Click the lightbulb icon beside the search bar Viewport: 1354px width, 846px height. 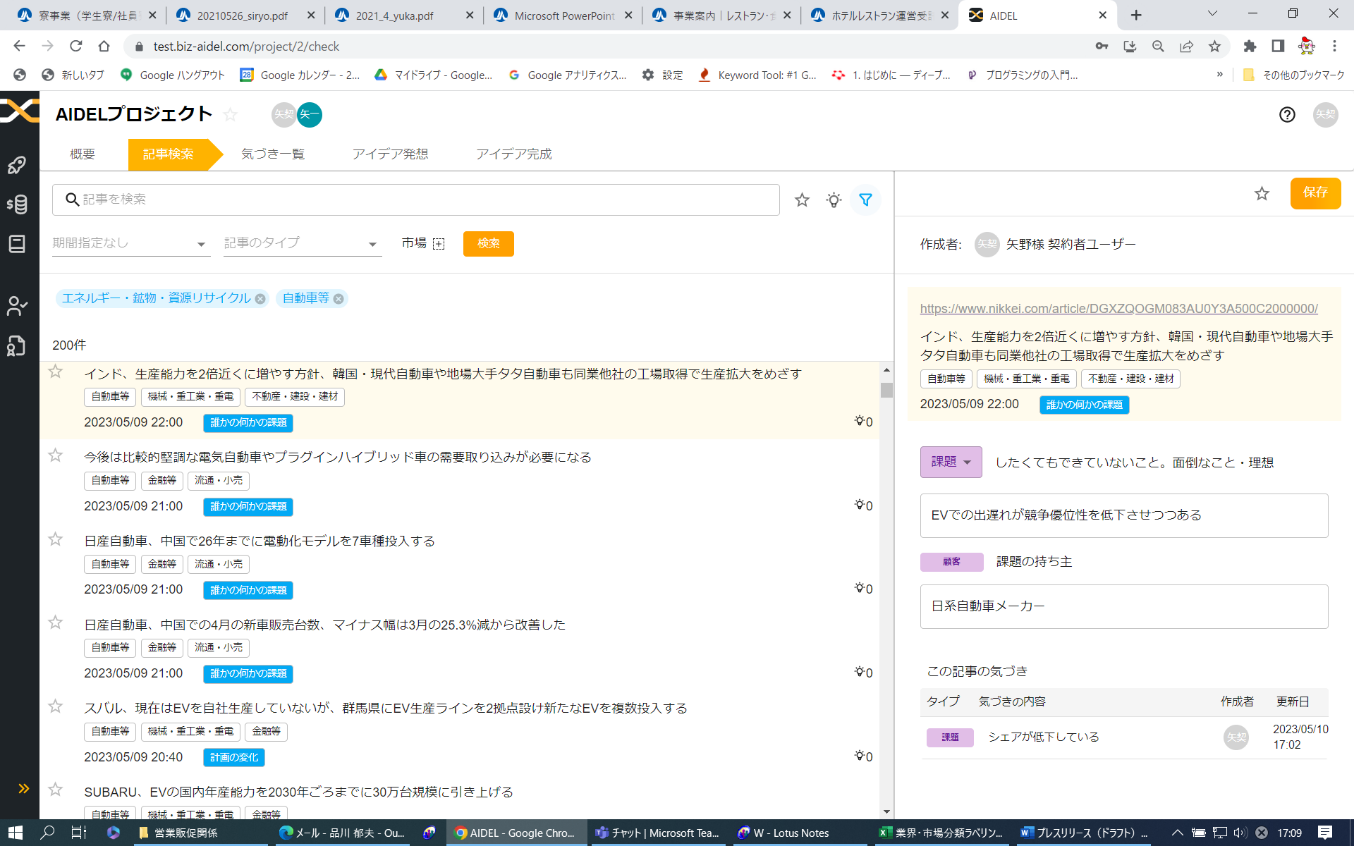(x=833, y=199)
